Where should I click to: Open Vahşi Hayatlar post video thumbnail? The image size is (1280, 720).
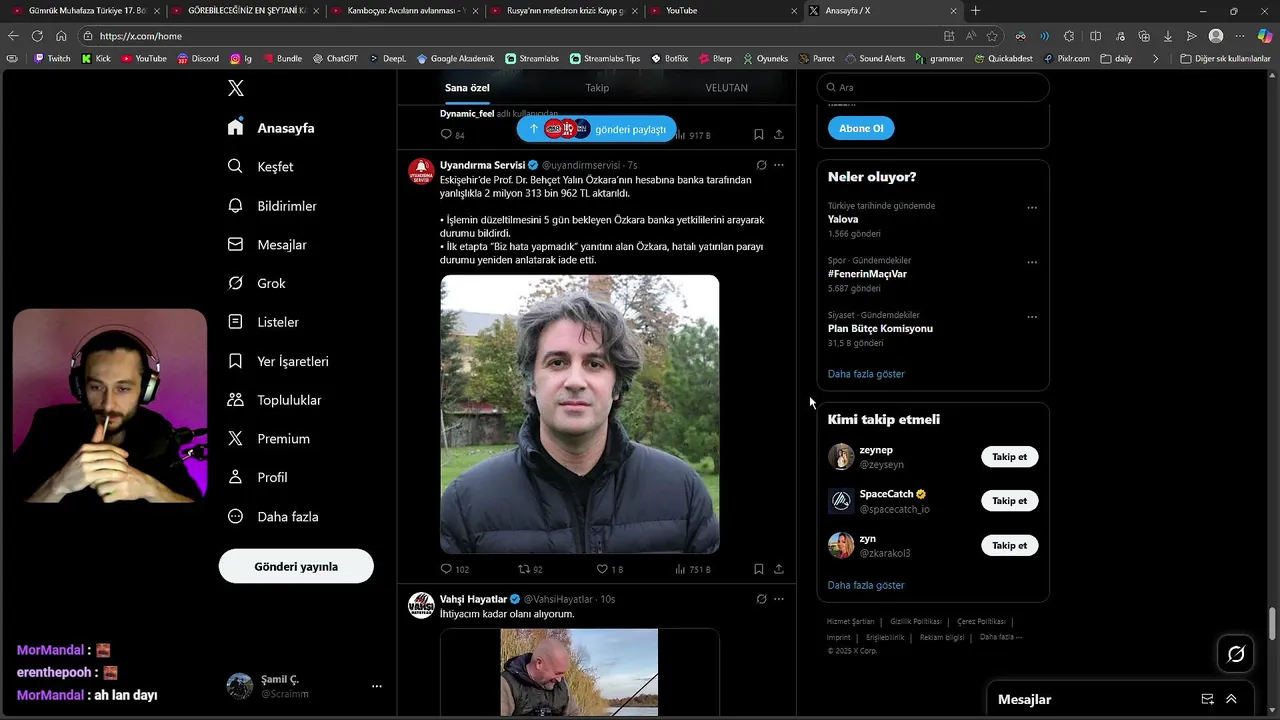tap(580, 672)
